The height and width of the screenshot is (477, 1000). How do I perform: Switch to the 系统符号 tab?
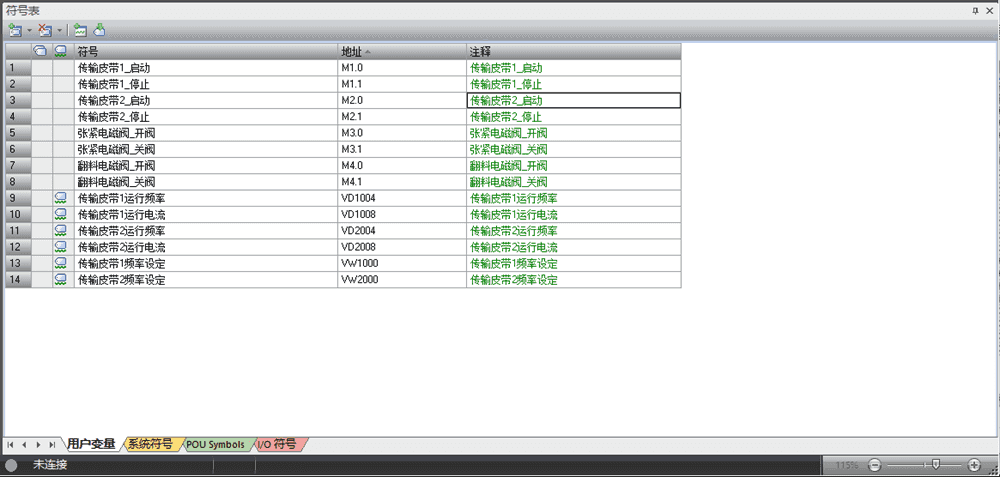[x=150, y=444]
